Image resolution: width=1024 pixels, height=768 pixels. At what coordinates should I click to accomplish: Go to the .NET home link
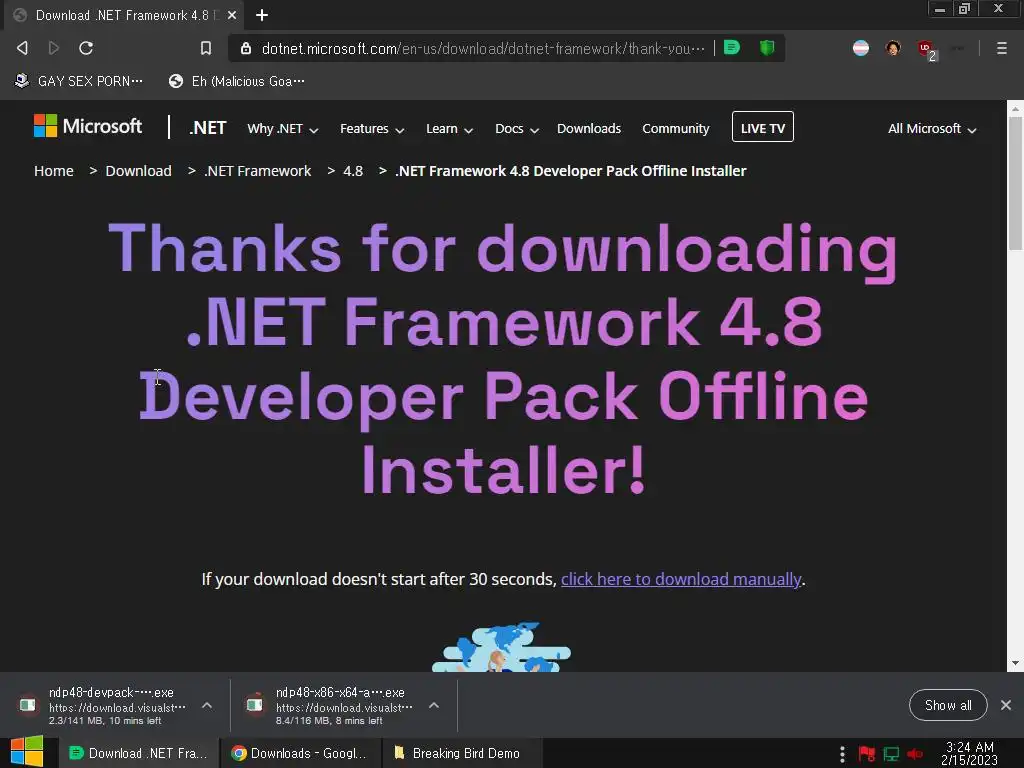(208, 128)
